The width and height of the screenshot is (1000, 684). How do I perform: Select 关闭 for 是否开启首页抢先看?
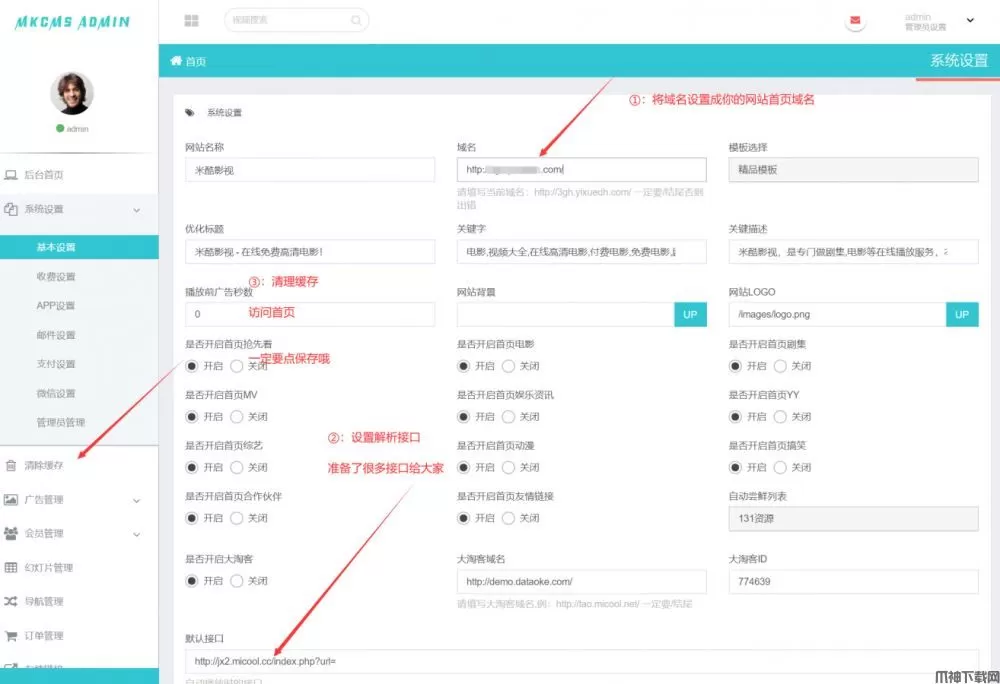(x=238, y=366)
